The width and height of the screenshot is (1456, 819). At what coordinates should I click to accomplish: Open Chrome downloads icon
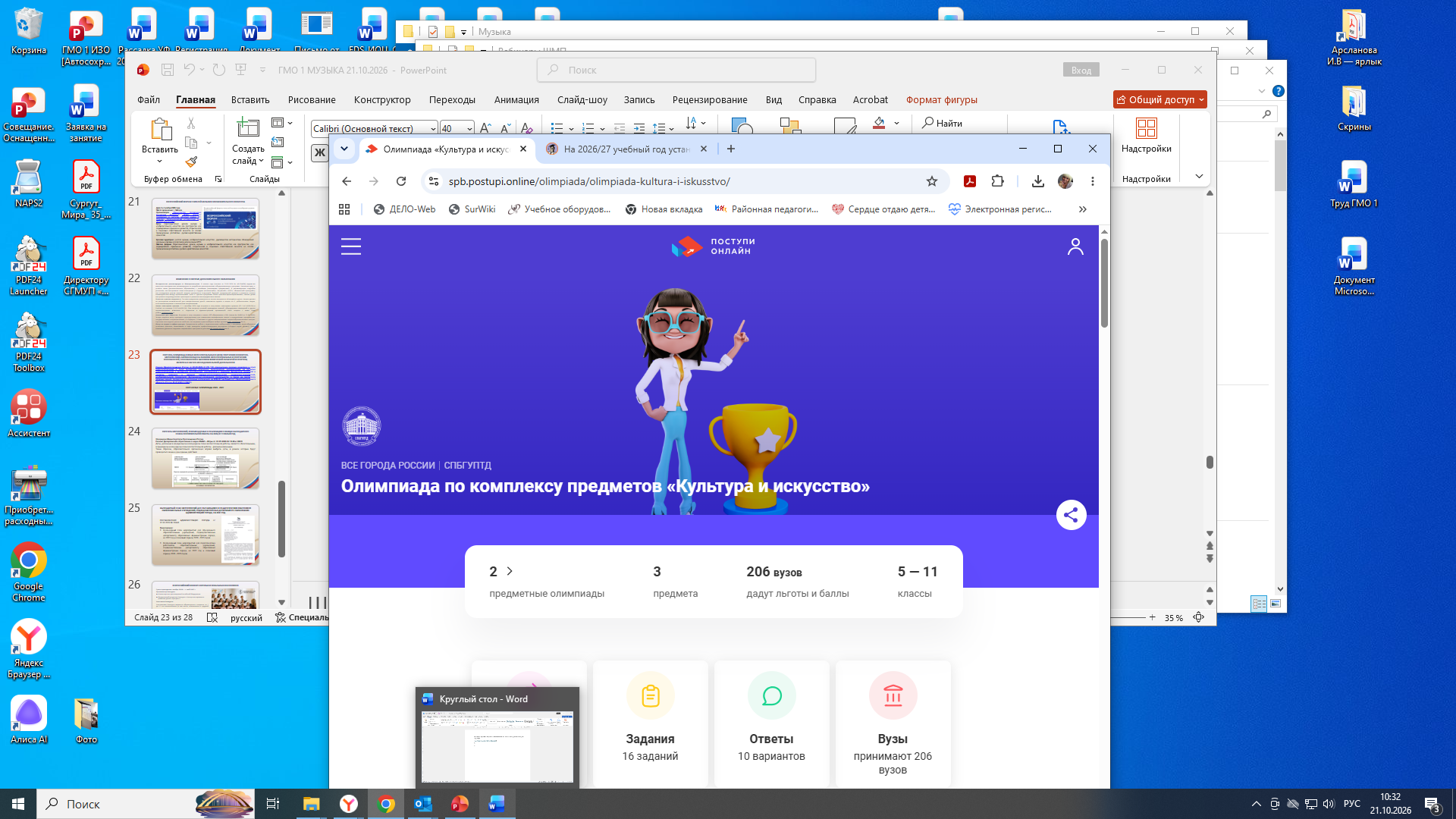click(x=1038, y=181)
